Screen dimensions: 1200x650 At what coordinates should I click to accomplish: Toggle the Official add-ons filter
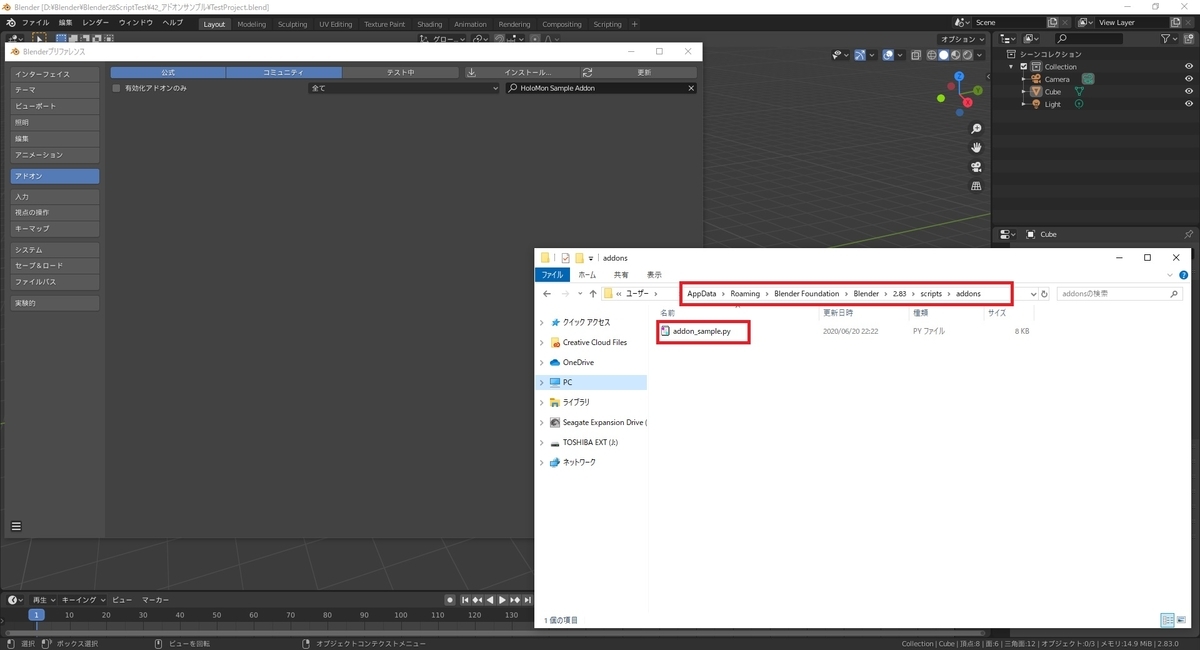coord(168,72)
